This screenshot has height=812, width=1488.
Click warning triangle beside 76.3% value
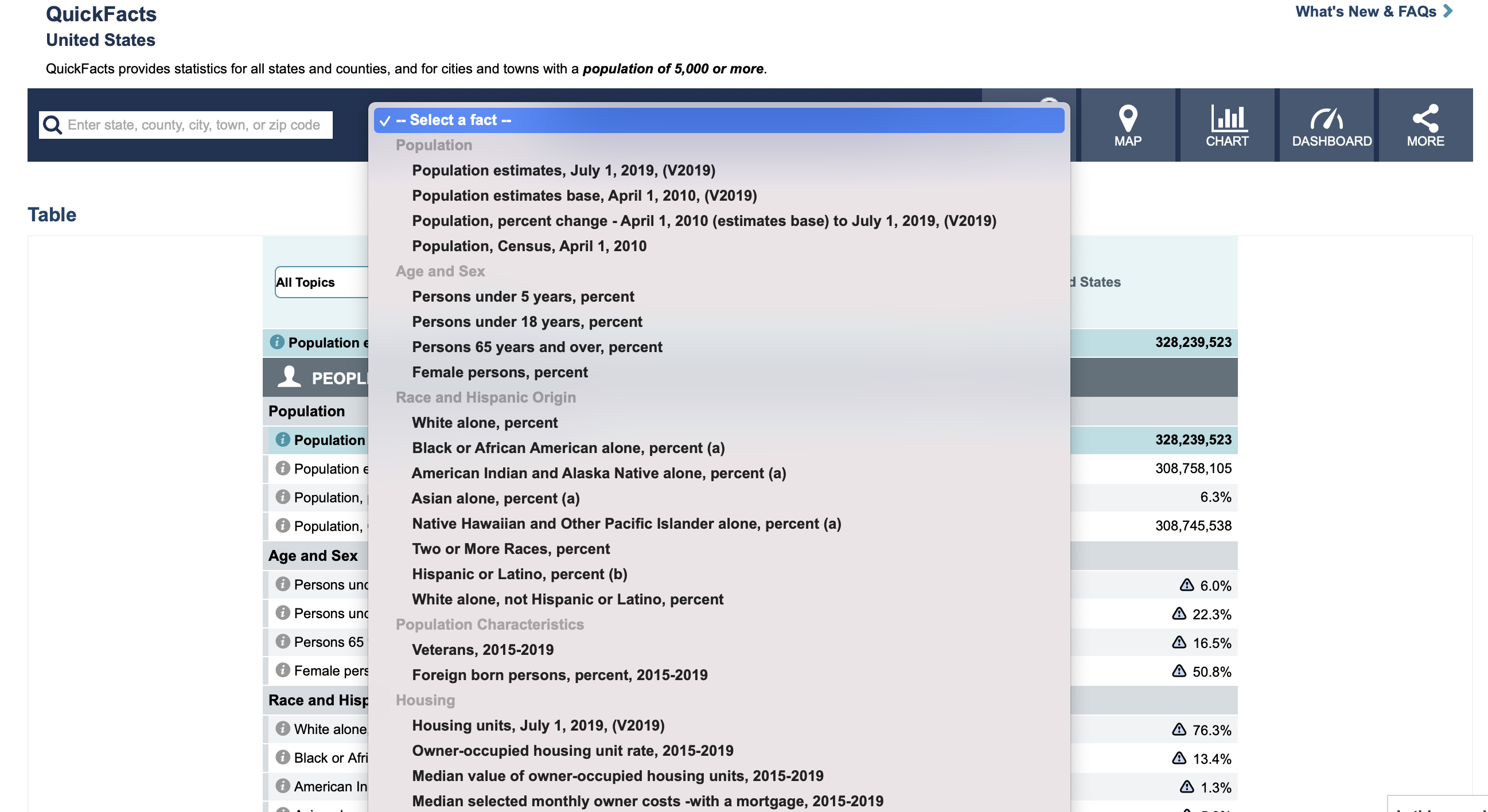coord(1179,729)
